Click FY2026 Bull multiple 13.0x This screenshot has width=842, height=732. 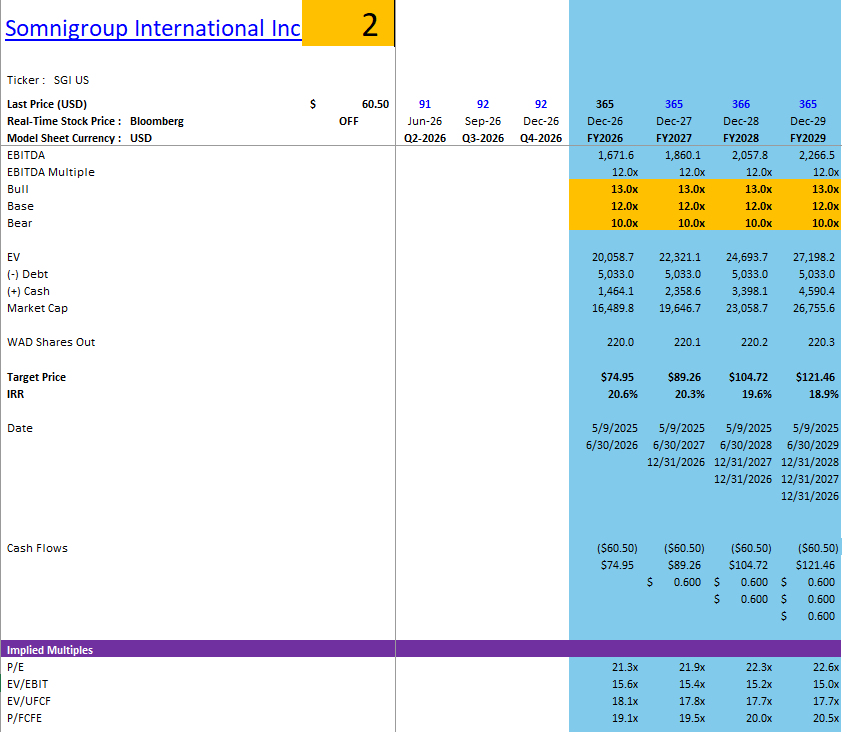[625, 189]
